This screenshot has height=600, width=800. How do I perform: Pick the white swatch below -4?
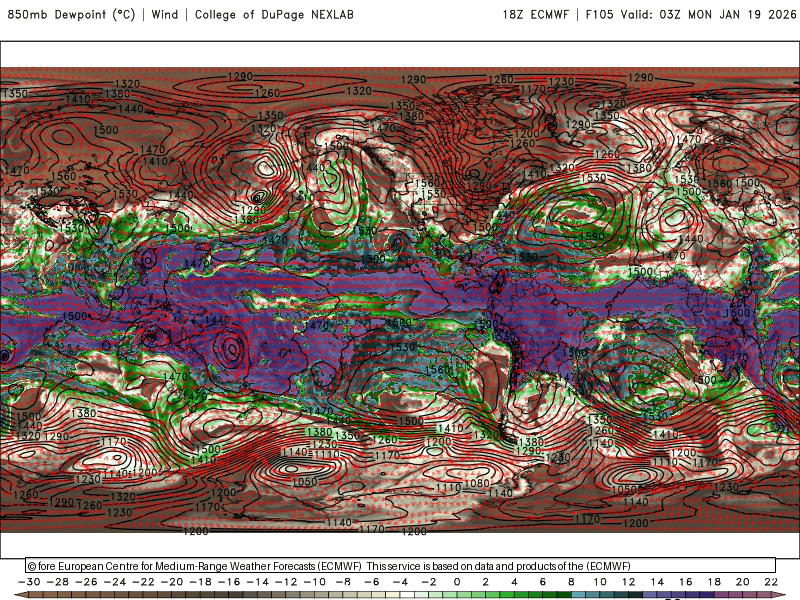pos(407,595)
